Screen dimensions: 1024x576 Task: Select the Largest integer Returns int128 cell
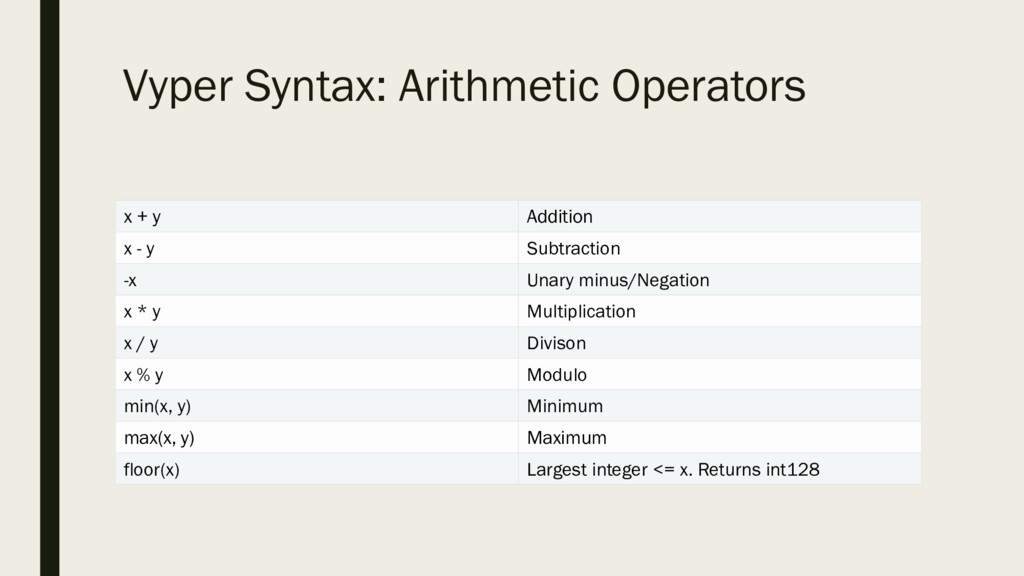pyautogui.click(x=720, y=469)
